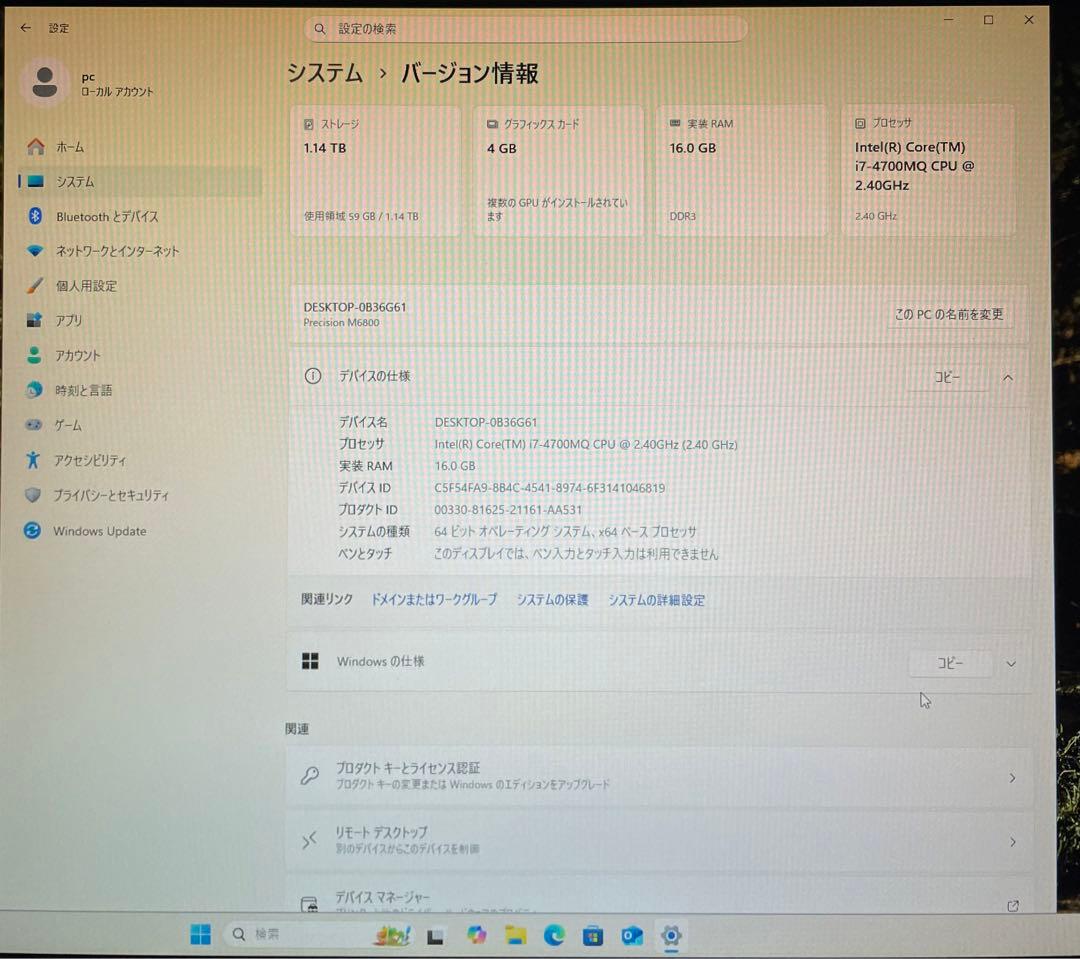
Task: Click the Windows Start button
Action: coord(200,934)
